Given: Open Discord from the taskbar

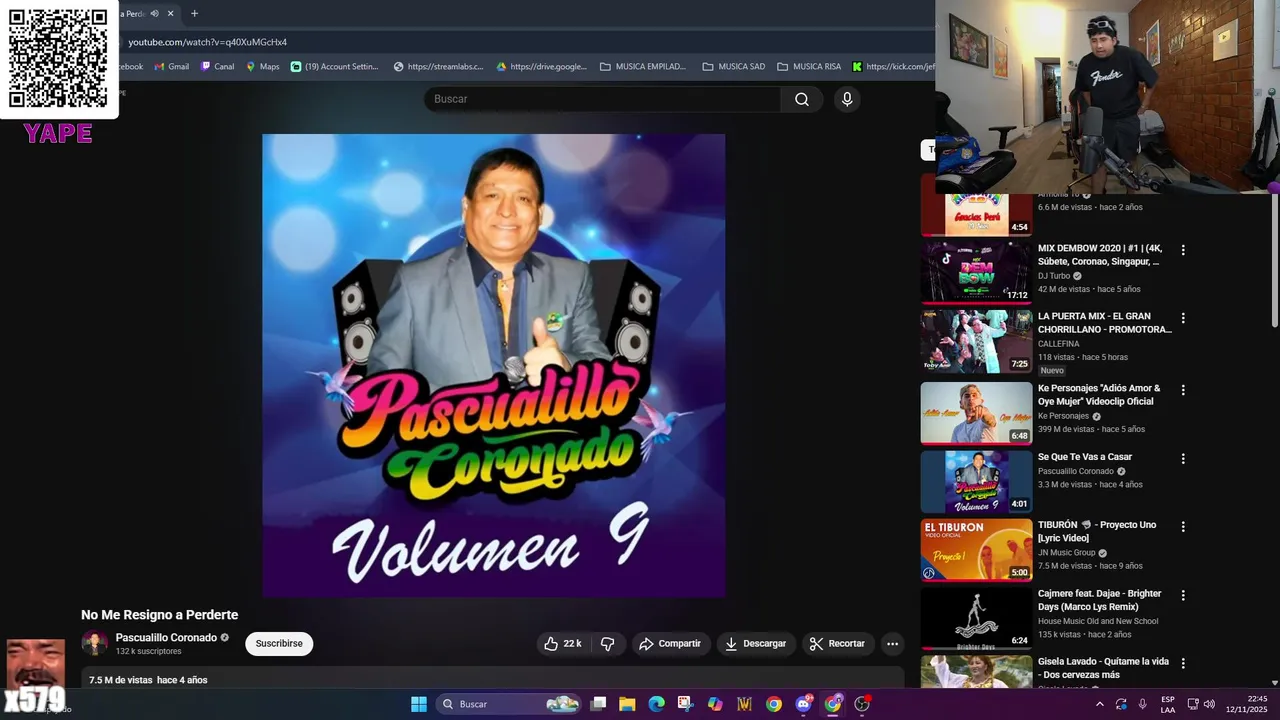Looking at the screenshot, I should click(x=804, y=704).
